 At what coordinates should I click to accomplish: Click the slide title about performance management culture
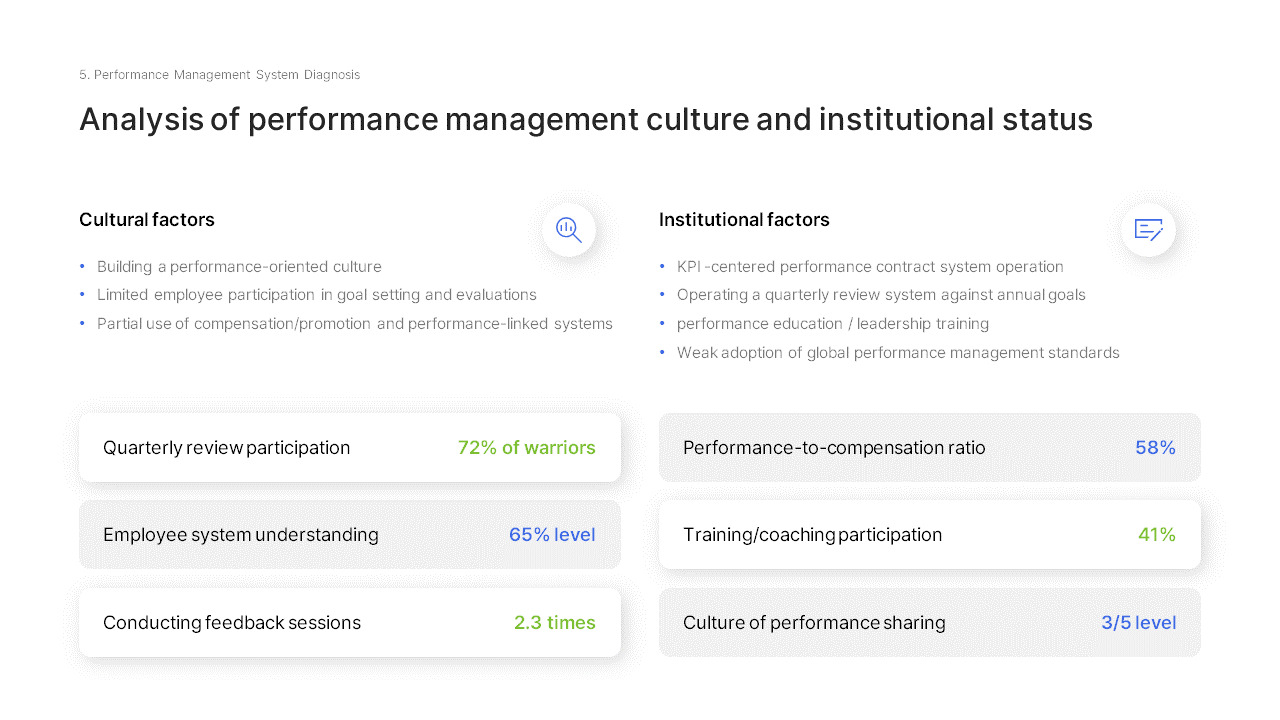(585, 119)
